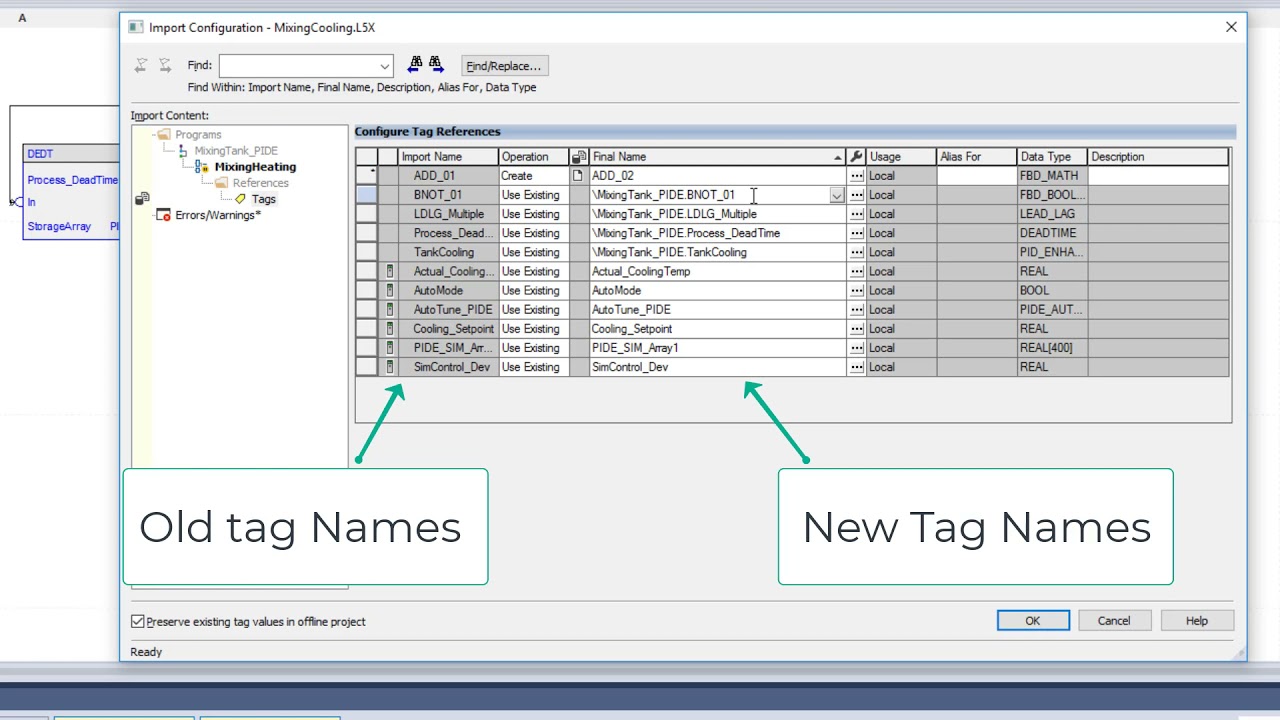Click inside the Find text field
The image size is (1280, 720).
point(298,66)
